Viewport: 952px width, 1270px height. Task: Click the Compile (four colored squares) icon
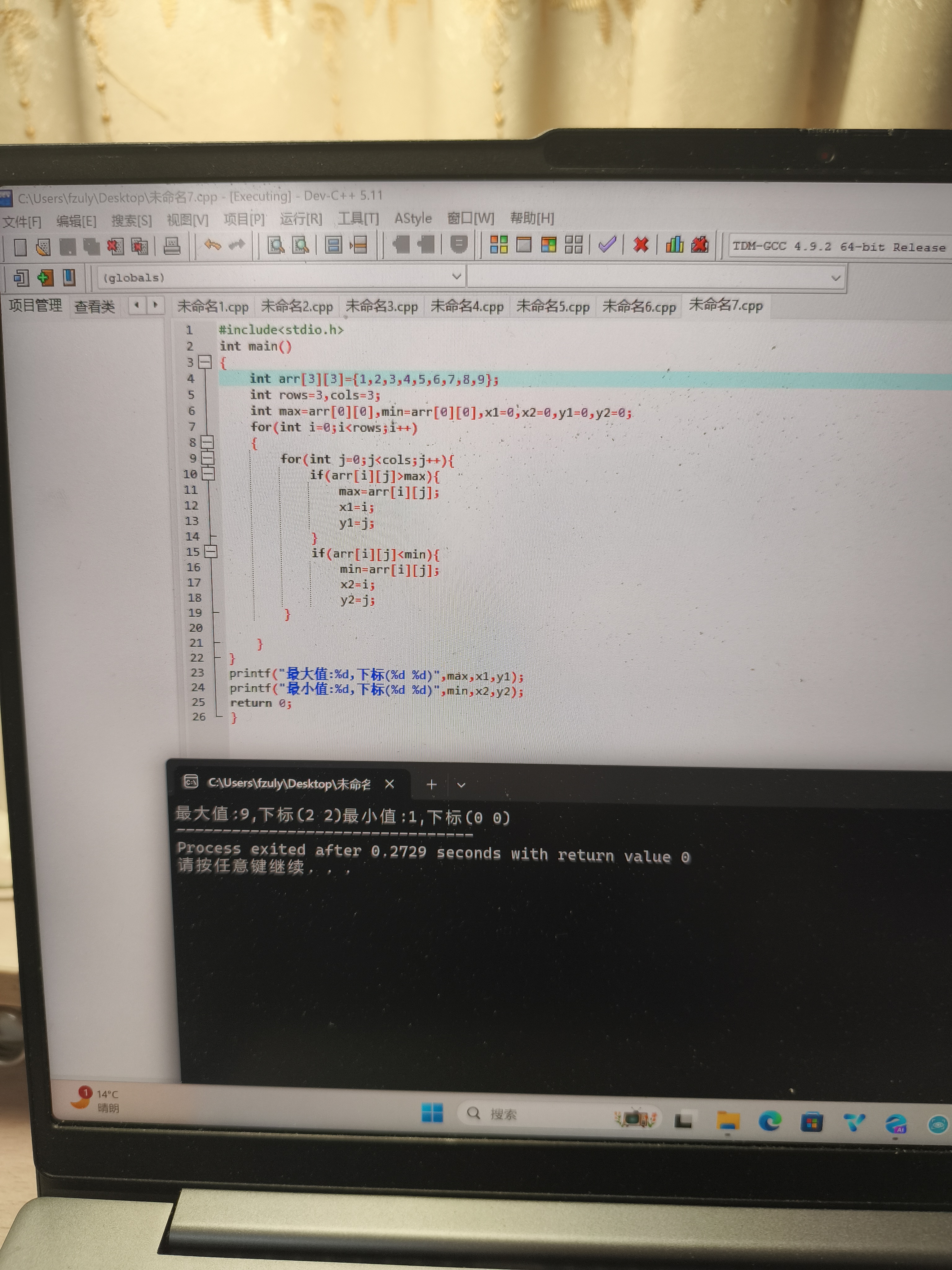(499, 245)
